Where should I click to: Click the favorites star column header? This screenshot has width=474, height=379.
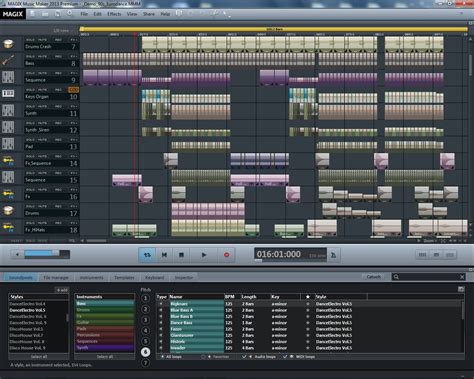pyautogui.click(x=308, y=297)
